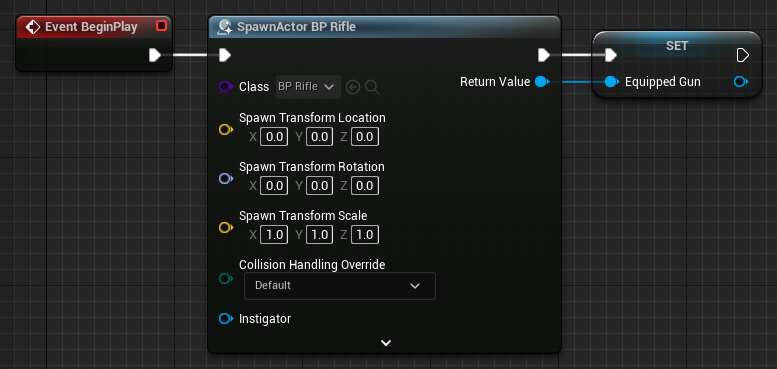Click the Spawn Transform Rotation label
Screen dimensions: 777x369
(x=312, y=167)
